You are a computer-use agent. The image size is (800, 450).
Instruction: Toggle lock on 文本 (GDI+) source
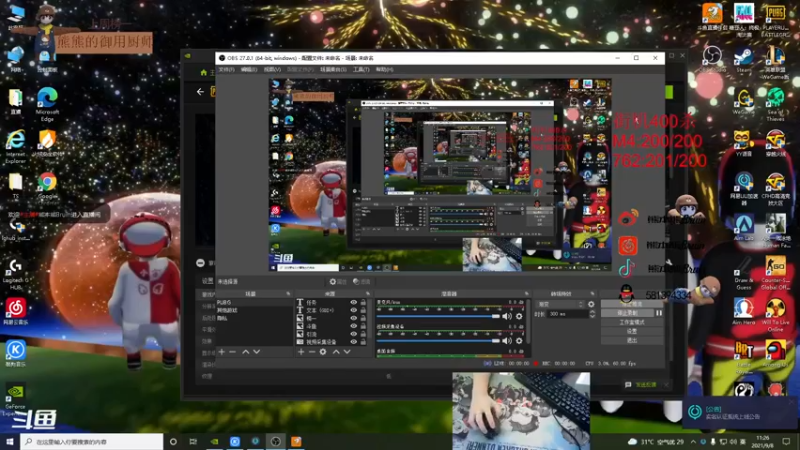[x=363, y=310]
